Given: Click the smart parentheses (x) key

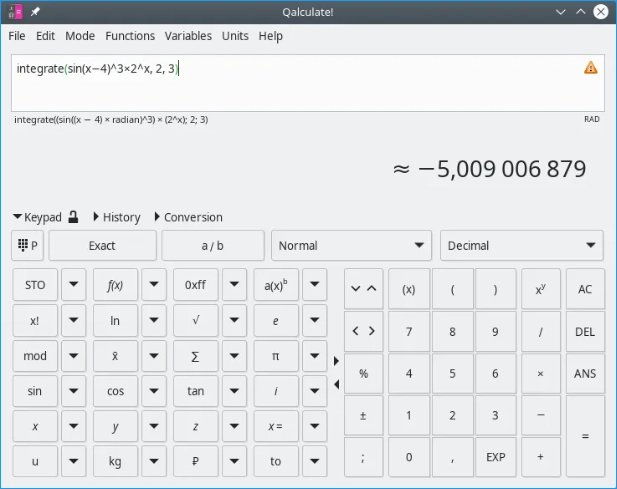Looking at the screenshot, I should pyautogui.click(x=409, y=289).
